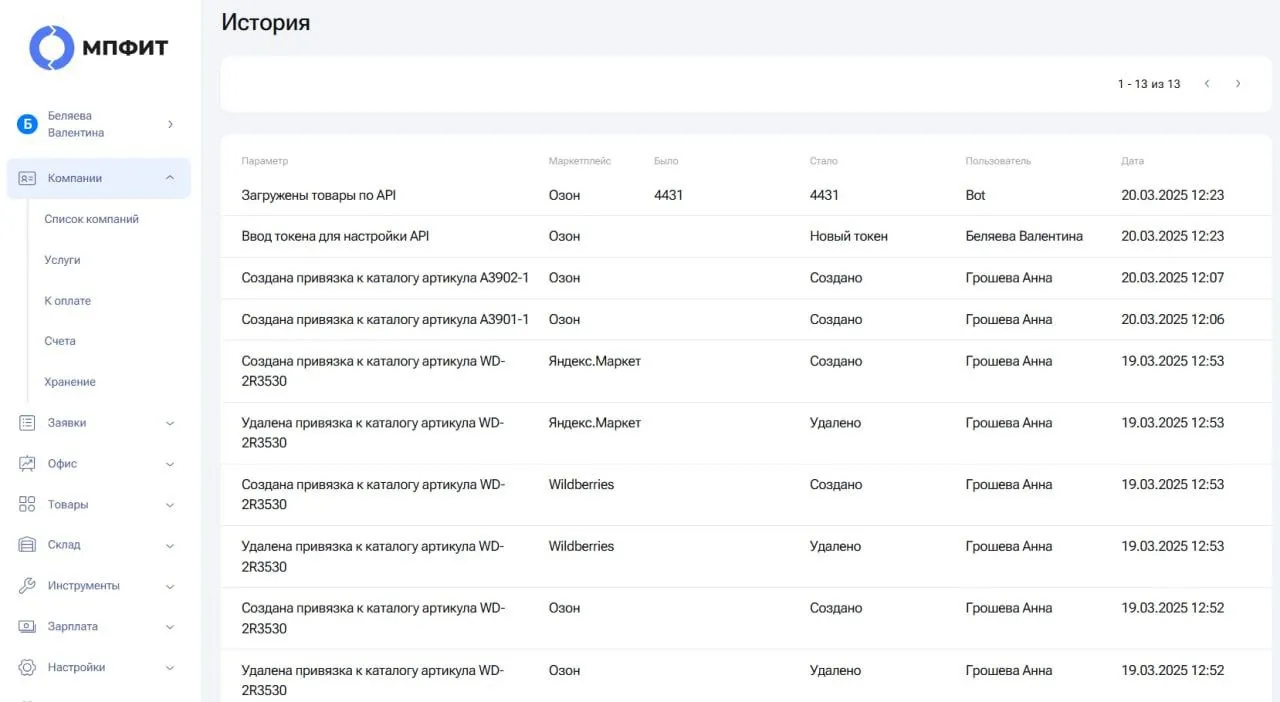Expand the Товары section chevron
The height and width of the screenshot is (702, 1280).
(x=170, y=505)
